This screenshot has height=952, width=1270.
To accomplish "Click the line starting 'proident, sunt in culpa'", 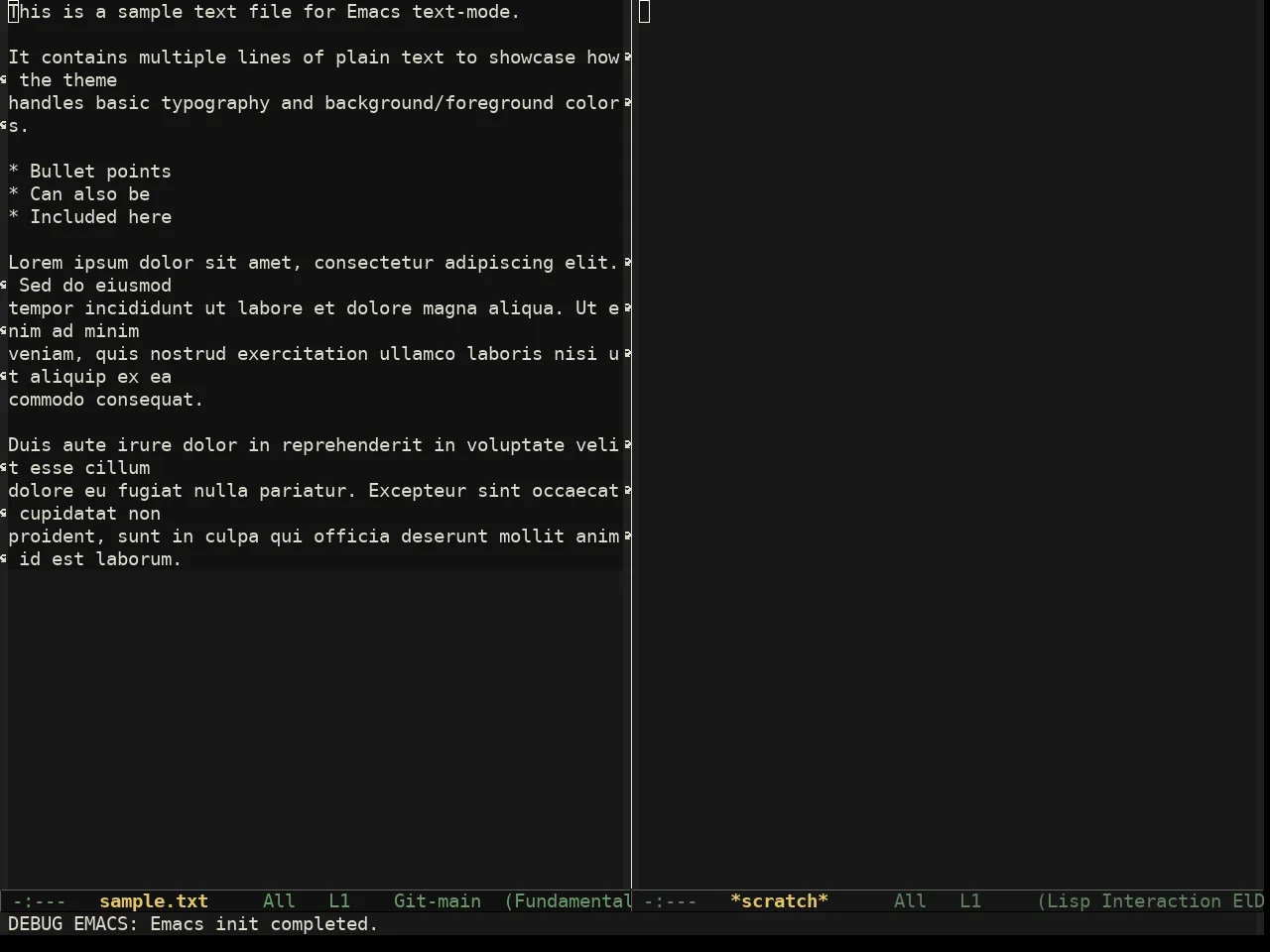I will tap(314, 536).
